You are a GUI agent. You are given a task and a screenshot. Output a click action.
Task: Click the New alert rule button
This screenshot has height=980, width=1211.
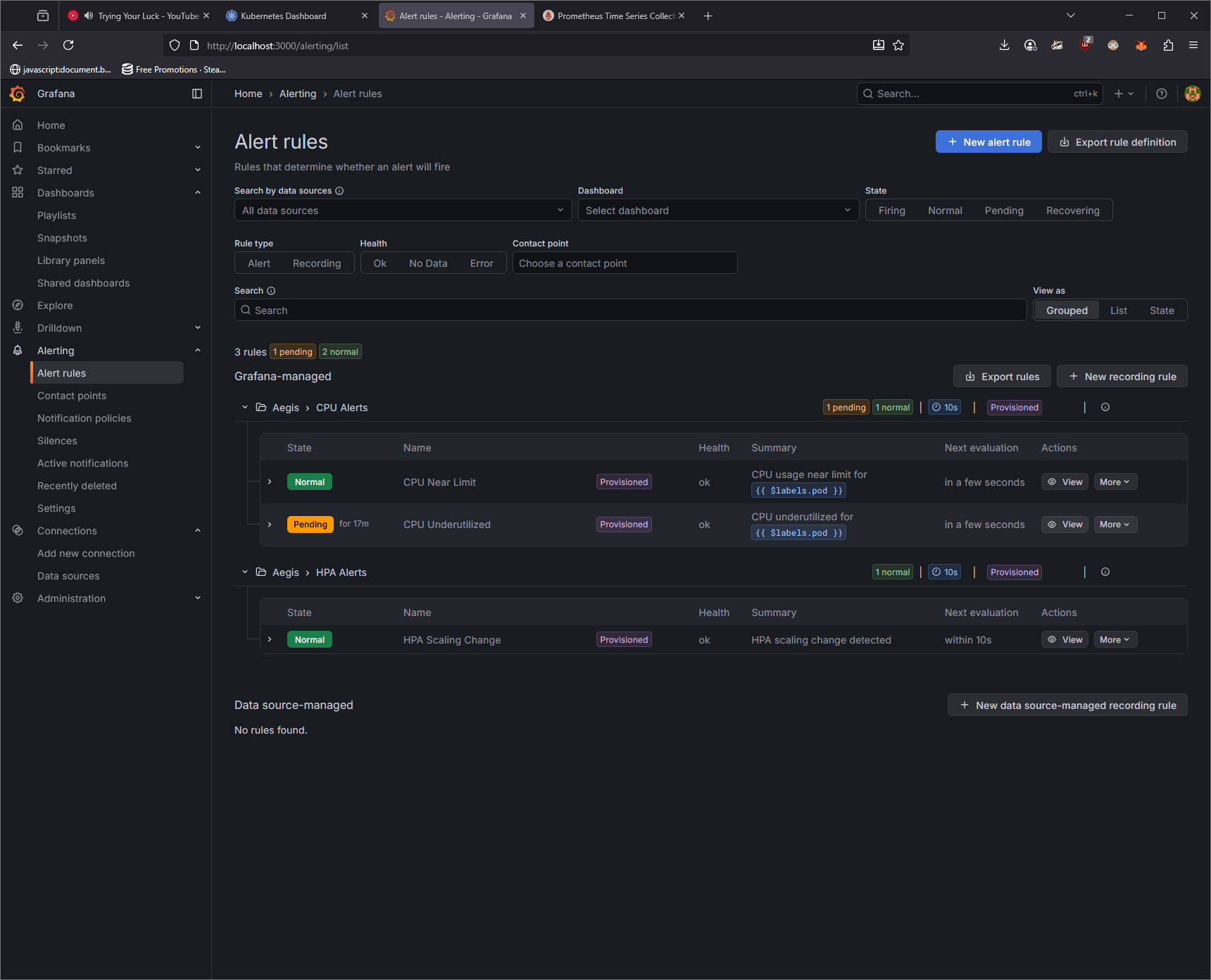[988, 142]
